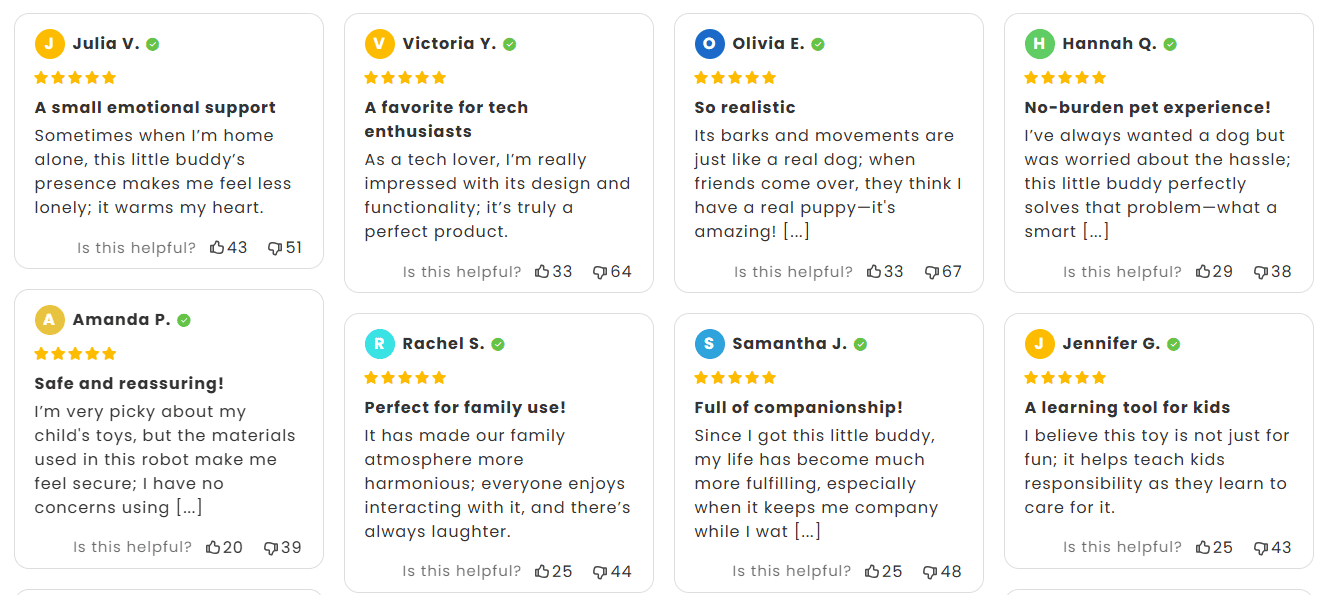This screenshot has width=1333, height=595.
Task: Click verified checkmark beside Jennifer G.
Action: click(1174, 344)
